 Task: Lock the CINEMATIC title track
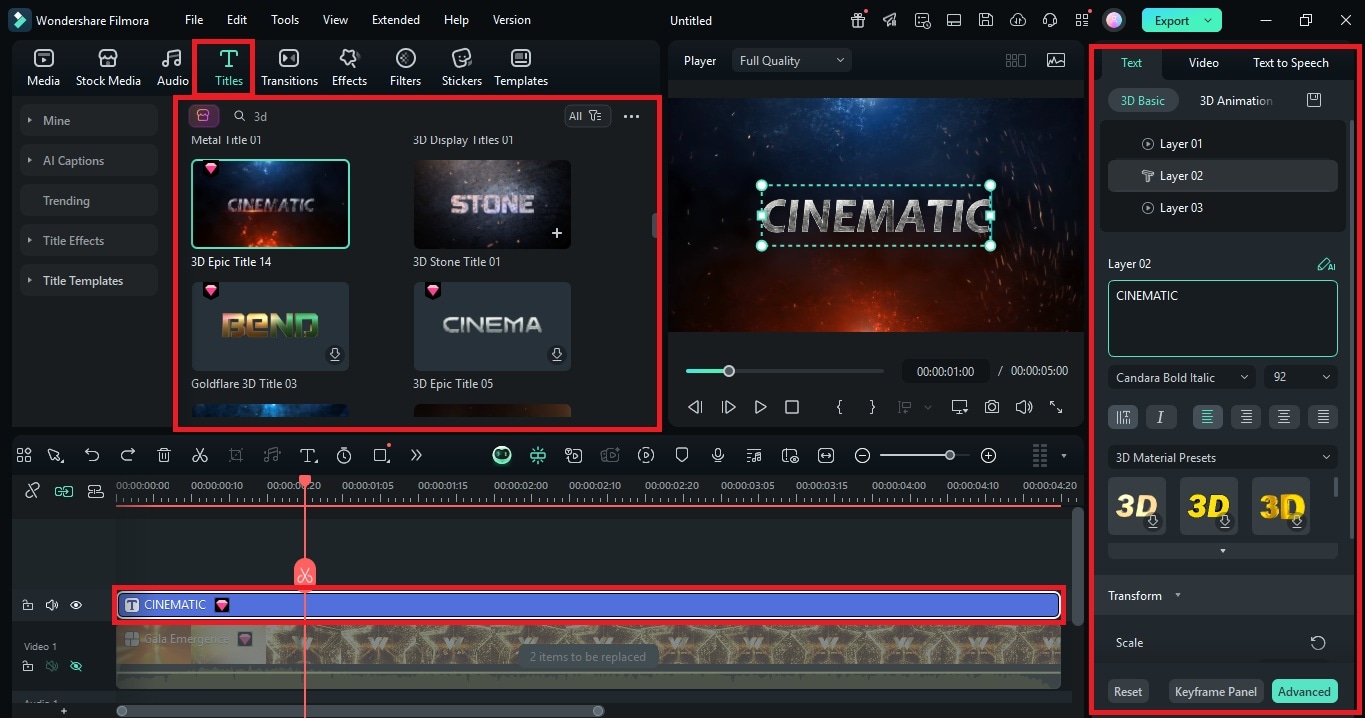pos(27,605)
